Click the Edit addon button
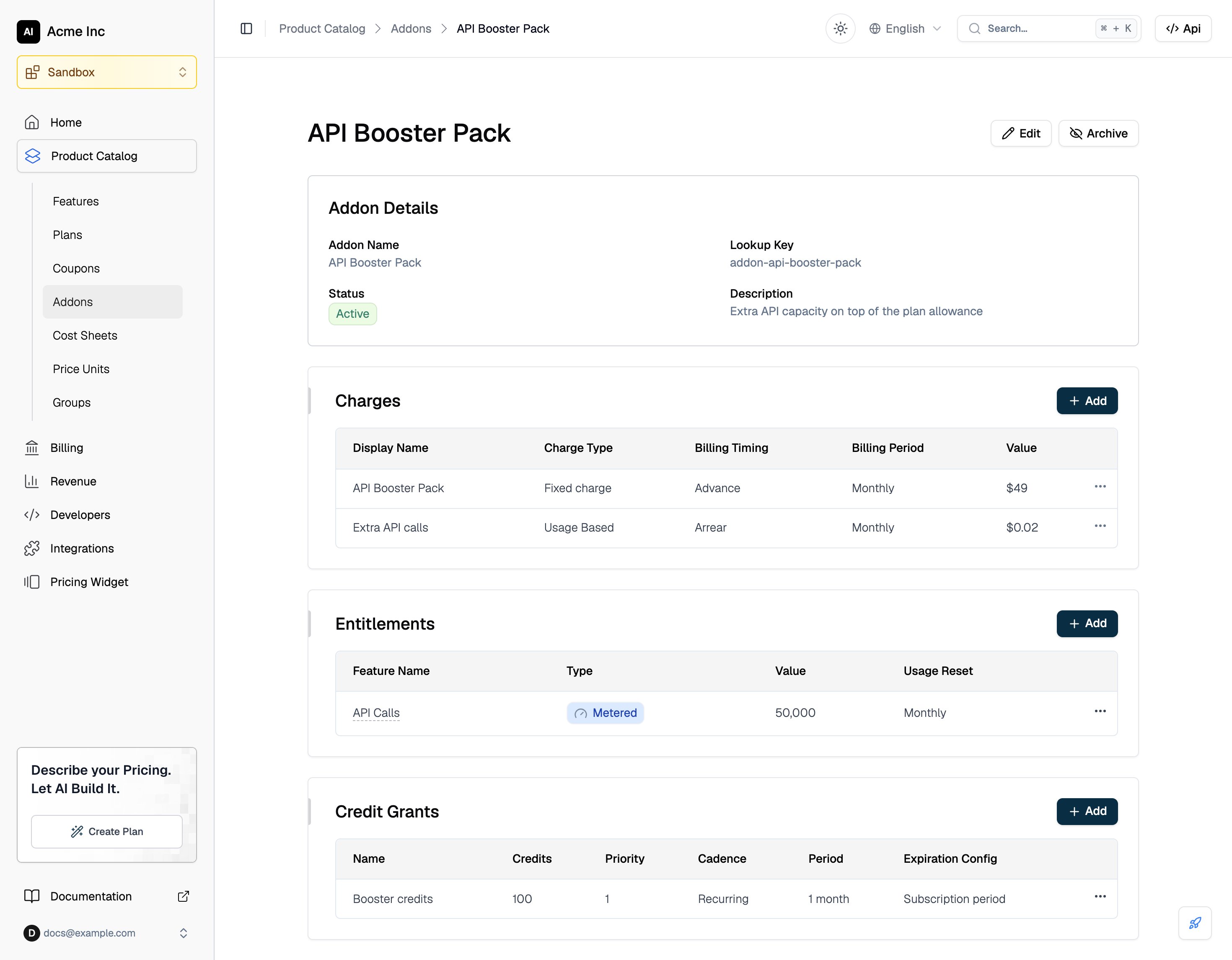This screenshot has height=960, width=1232. [1021, 134]
